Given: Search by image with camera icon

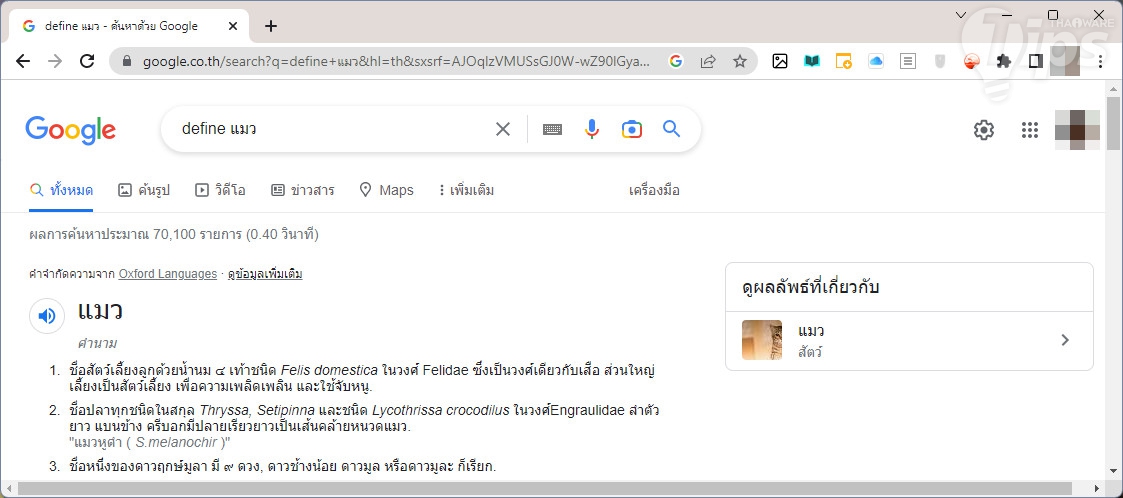Looking at the screenshot, I should (x=632, y=129).
